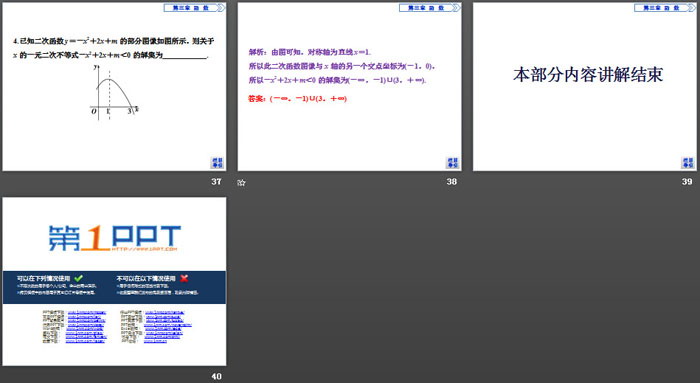Click the corner badge icon on slide 38
700x383 pixels.
pos(452,162)
